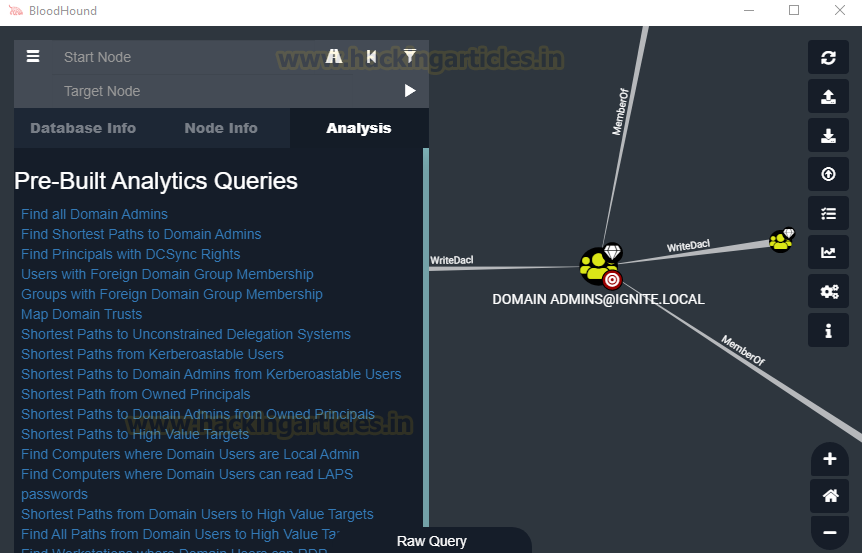Image resolution: width=862 pixels, height=553 pixels.
Task: Run Shortest Paths to Domain Admins from Kerberoastable Users
Action: (x=211, y=374)
